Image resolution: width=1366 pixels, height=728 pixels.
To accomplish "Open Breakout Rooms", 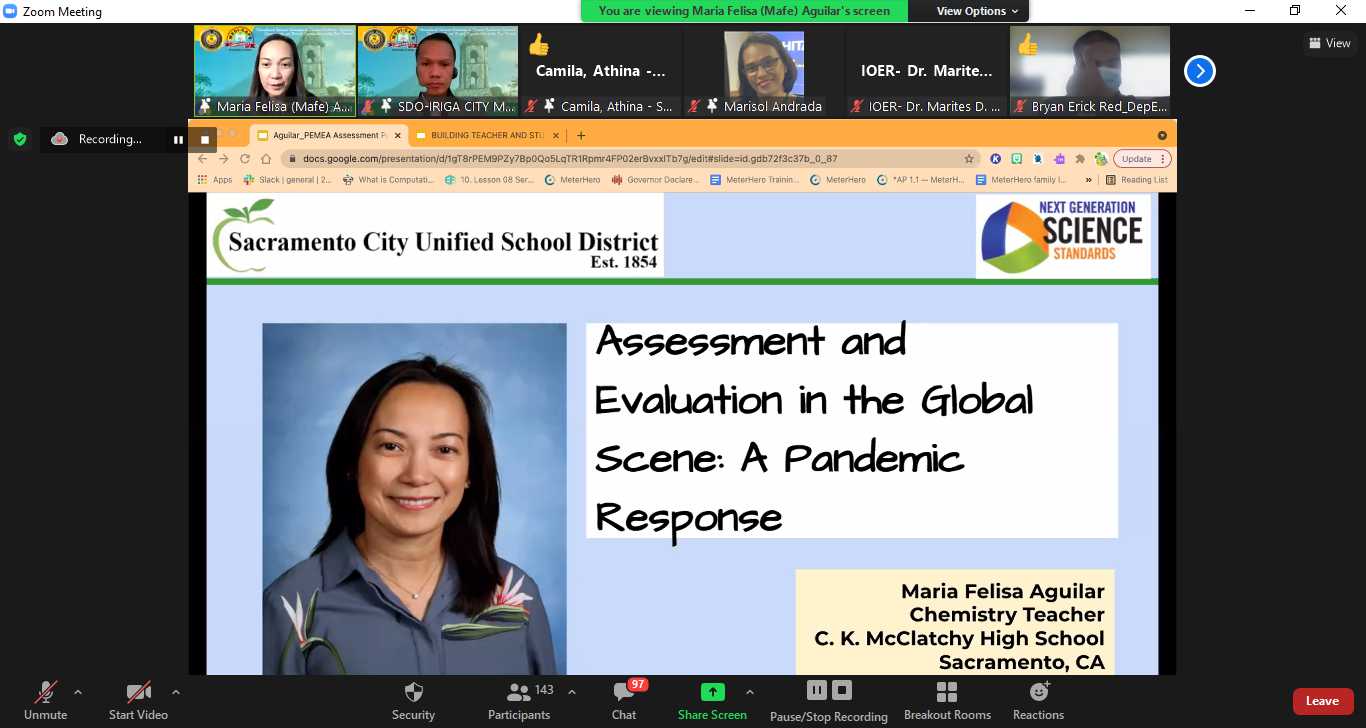I will click(946, 693).
